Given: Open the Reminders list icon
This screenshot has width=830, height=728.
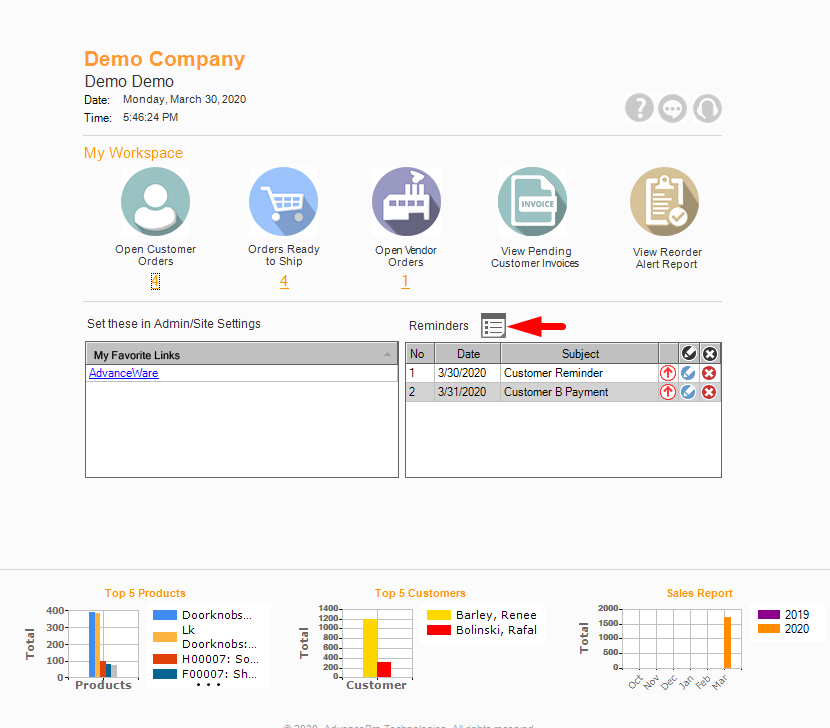Looking at the screenshot, I should coord(493,325).
